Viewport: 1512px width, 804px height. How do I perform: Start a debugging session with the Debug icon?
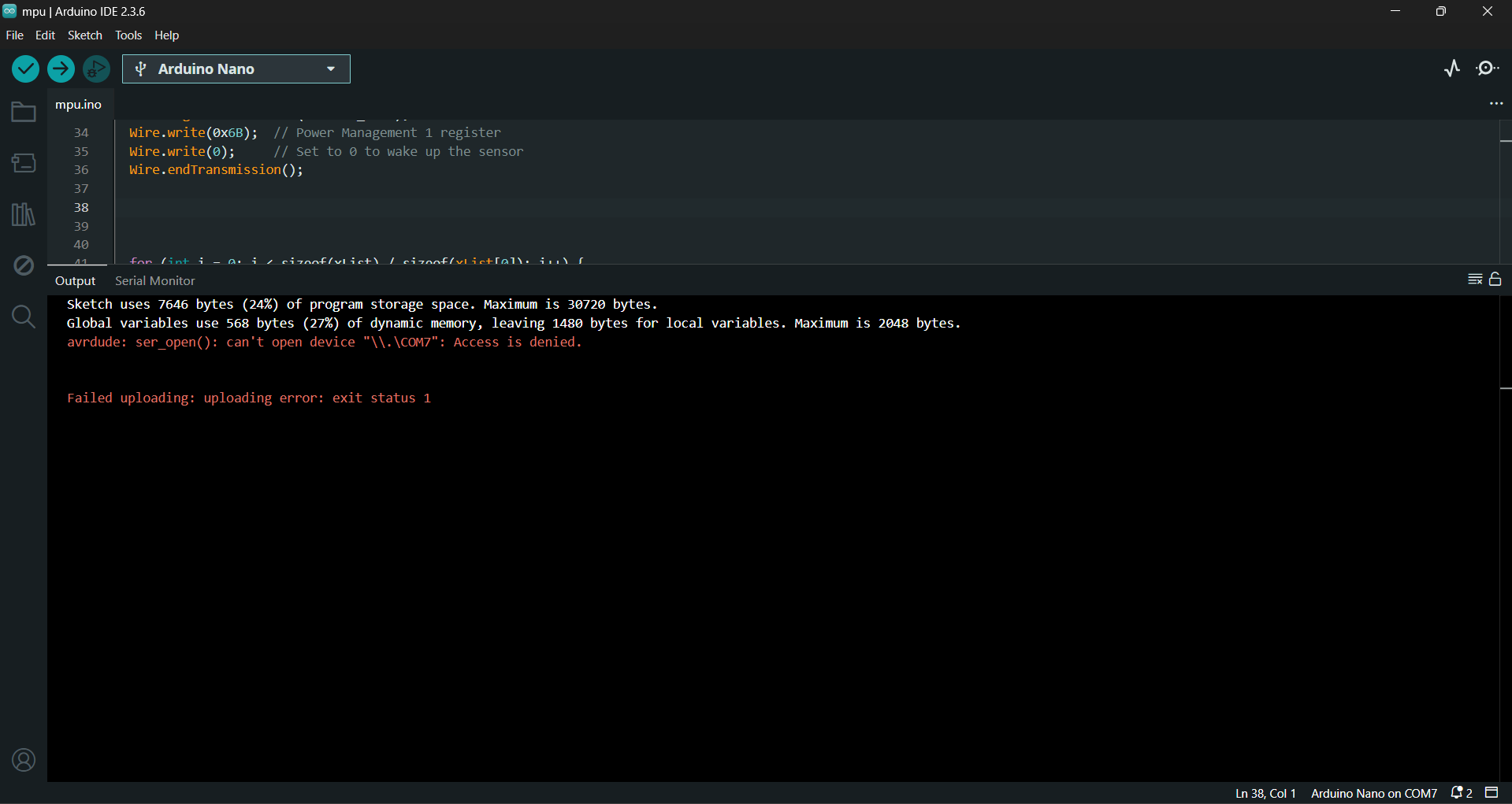pyautogui.click(x=95, y=69)
